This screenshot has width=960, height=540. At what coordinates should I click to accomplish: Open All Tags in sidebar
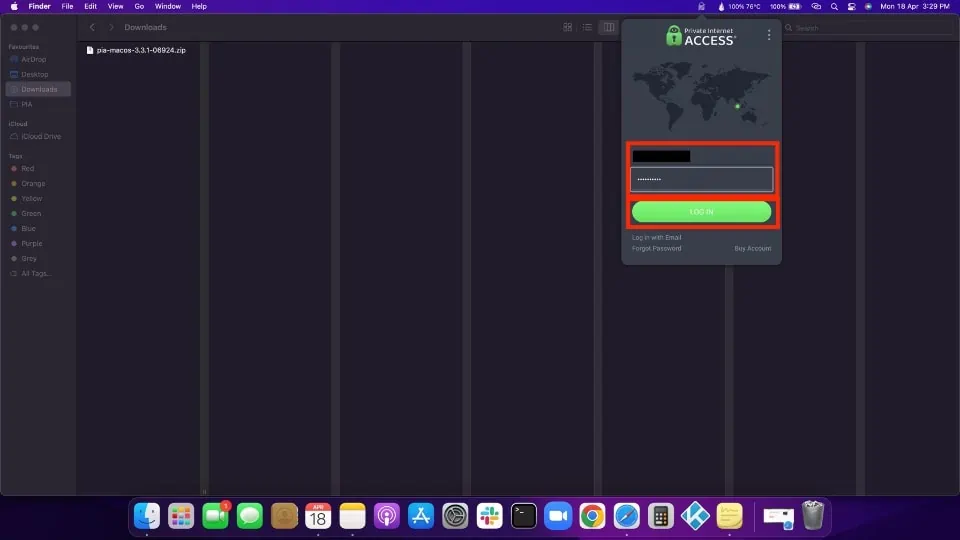(x=38, y=274)
